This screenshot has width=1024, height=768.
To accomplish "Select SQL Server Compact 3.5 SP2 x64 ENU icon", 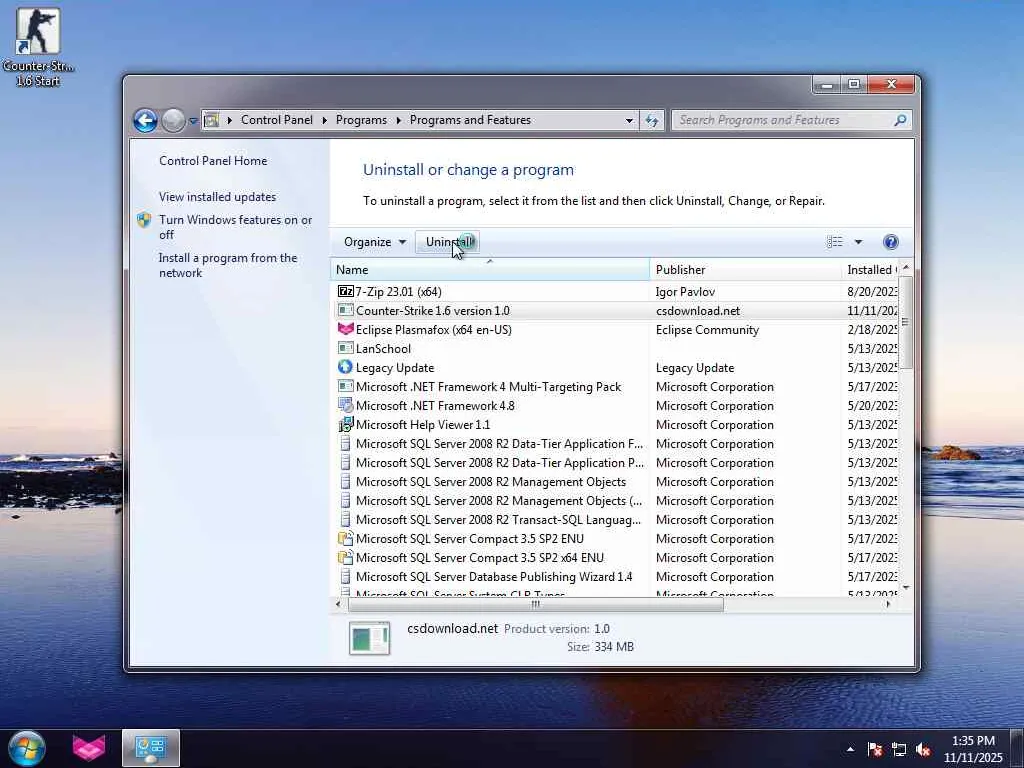I will pyautogui.click(x=345, y=557).
